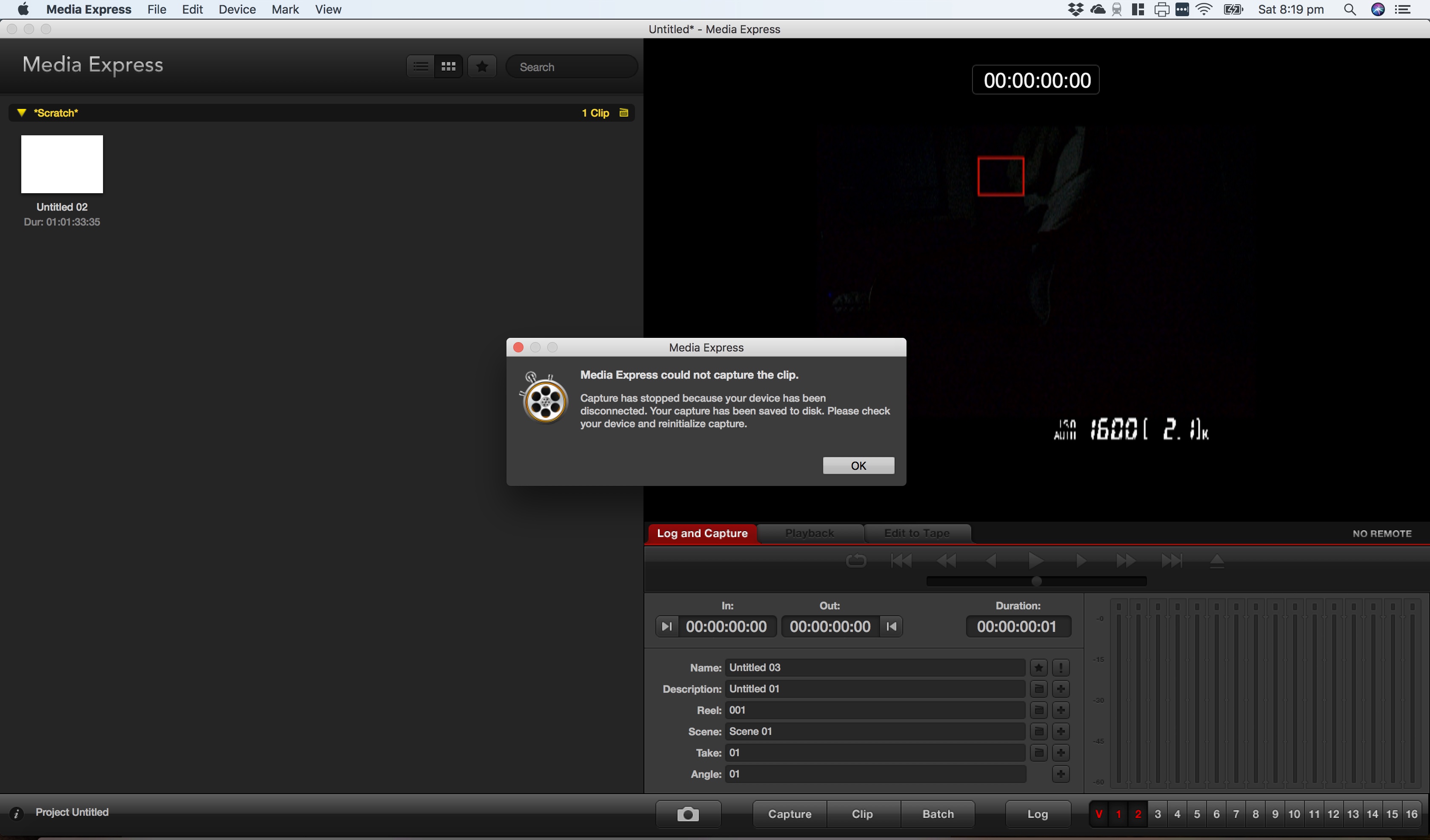Image resolution: width=1430 pixels, height=840 pixels.
Task: Click the Description field
Action: [875, 689]
